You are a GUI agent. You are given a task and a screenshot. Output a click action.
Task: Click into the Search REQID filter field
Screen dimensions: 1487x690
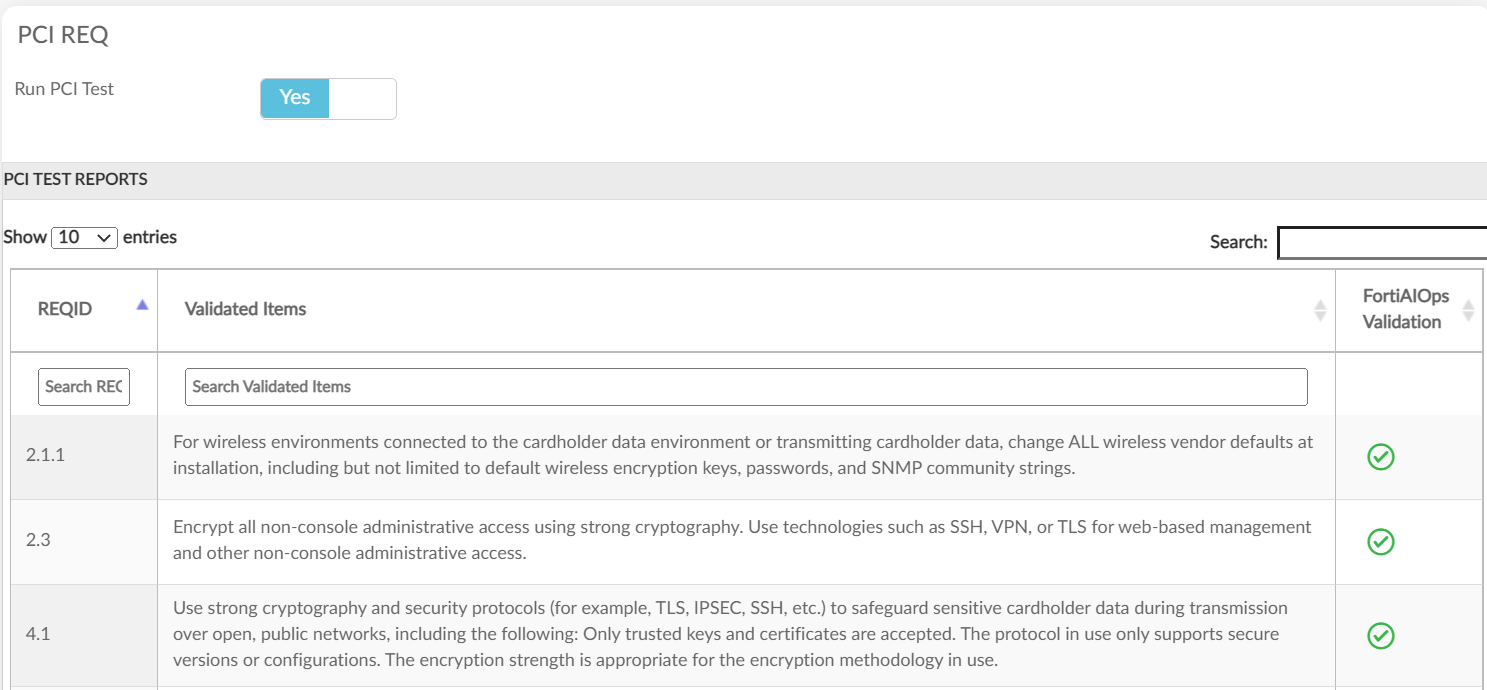click(x=84, y=386)
